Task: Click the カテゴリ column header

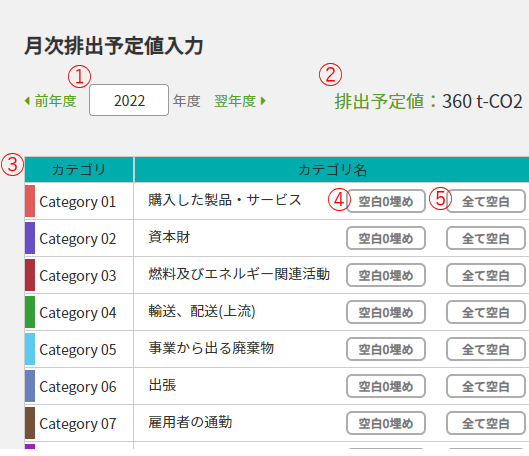Action: coord(79,170)
